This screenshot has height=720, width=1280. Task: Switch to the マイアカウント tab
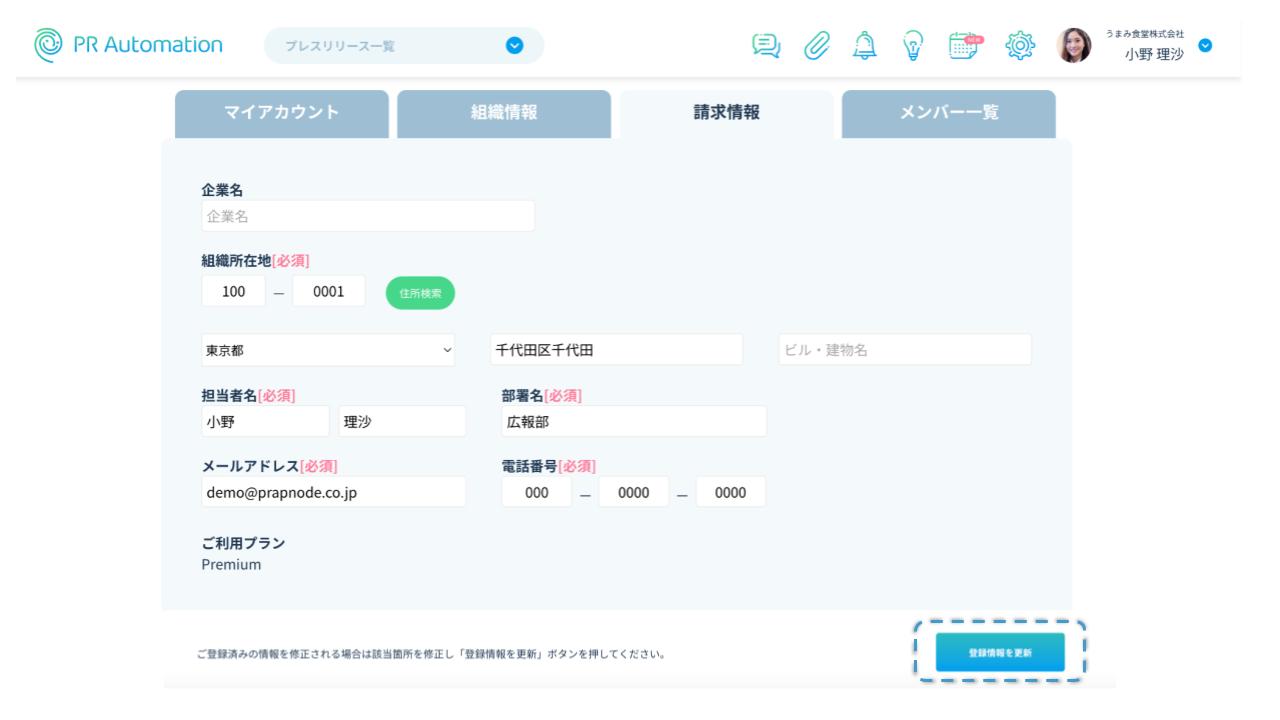(x=282, y=113)
